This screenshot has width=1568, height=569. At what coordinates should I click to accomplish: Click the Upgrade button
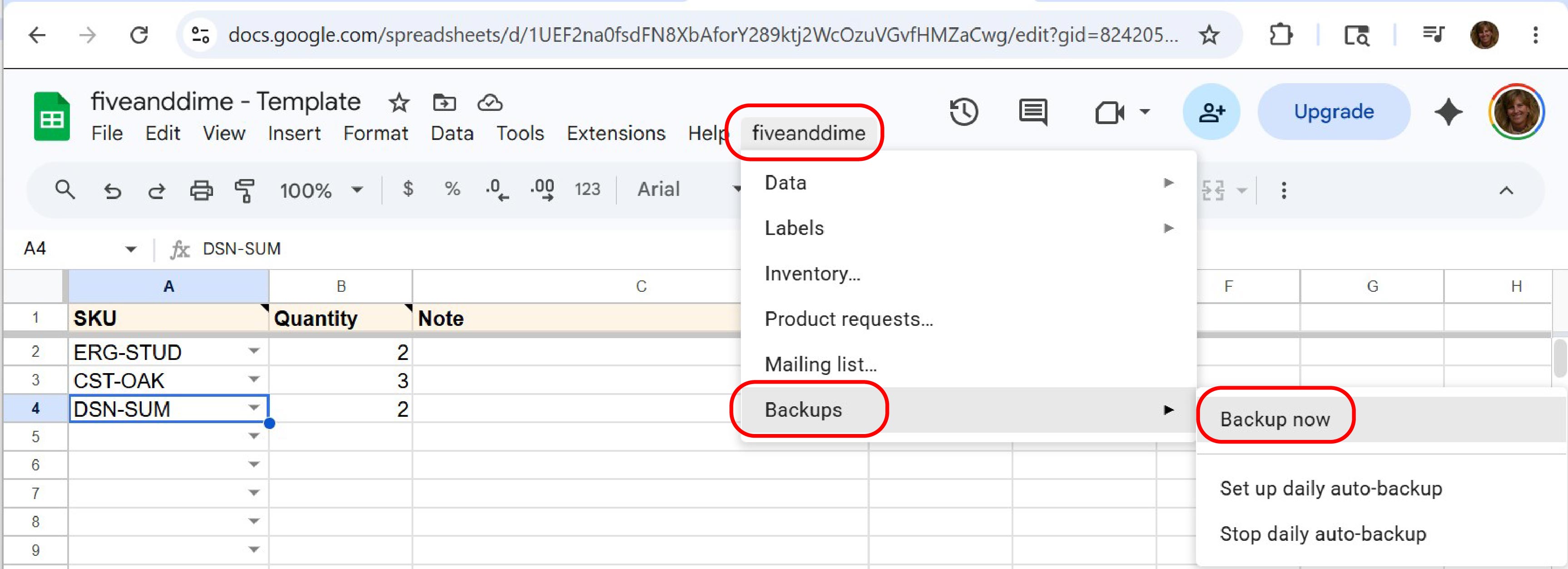(1334, 112)
